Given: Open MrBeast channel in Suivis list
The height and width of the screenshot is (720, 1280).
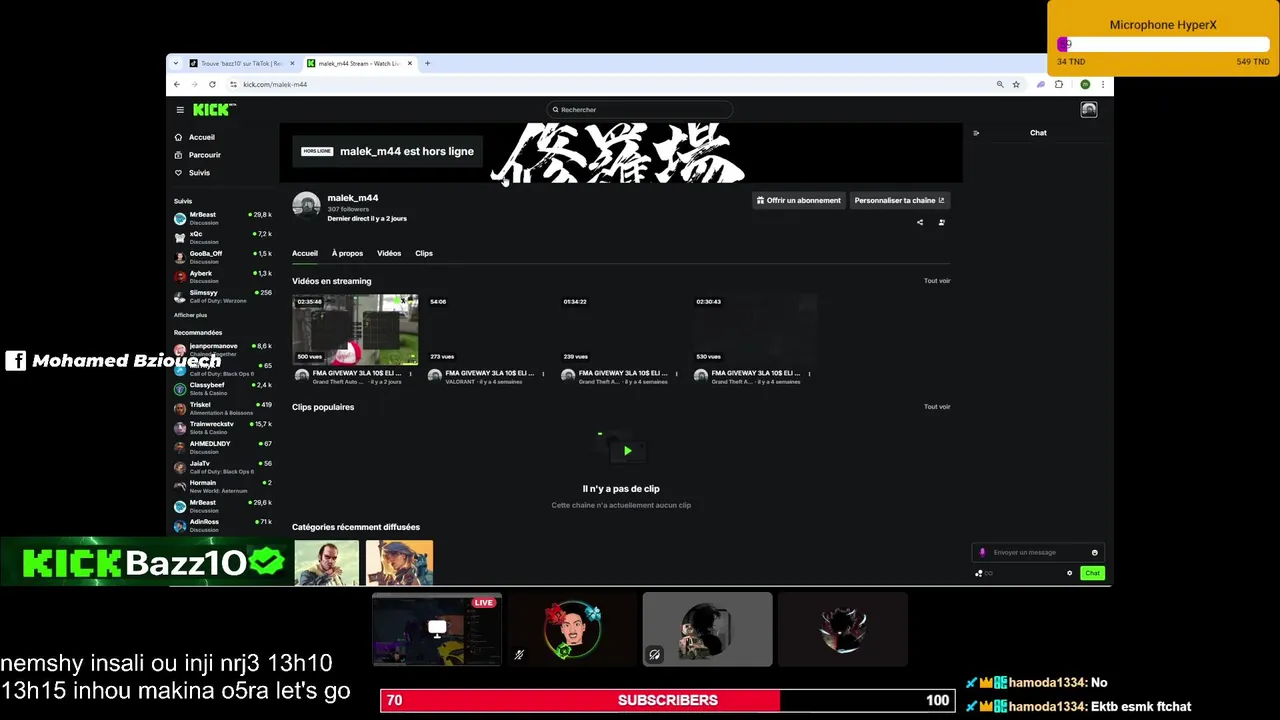Looking at the screenshot, I should coord(223,218).
